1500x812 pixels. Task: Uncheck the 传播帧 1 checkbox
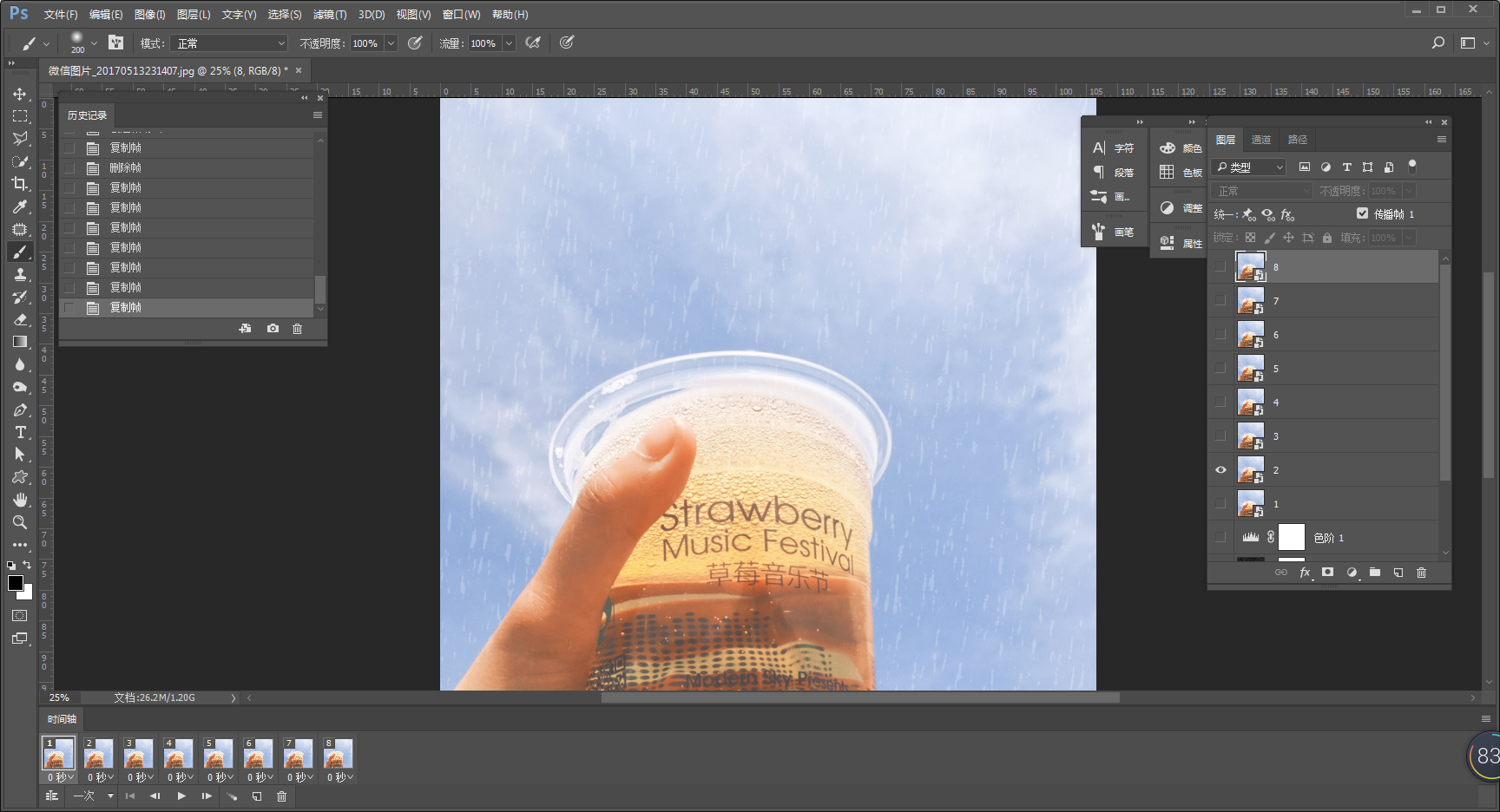point(1362,213)
